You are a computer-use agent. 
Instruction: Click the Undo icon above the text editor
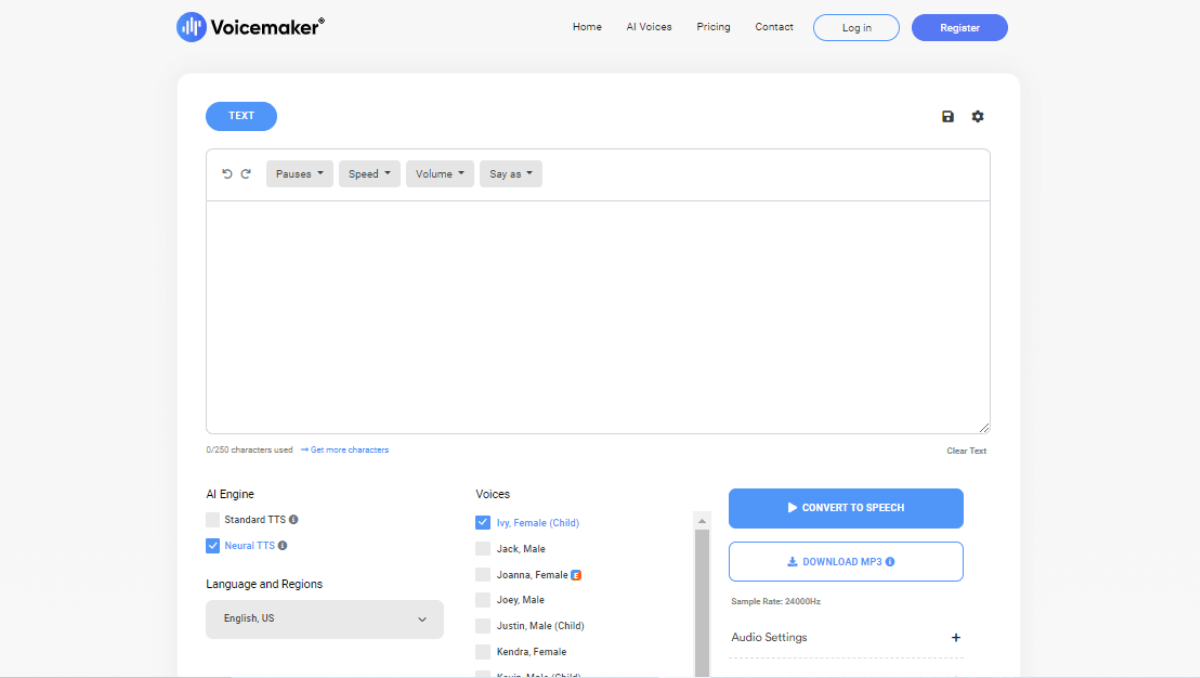[227, 173]
